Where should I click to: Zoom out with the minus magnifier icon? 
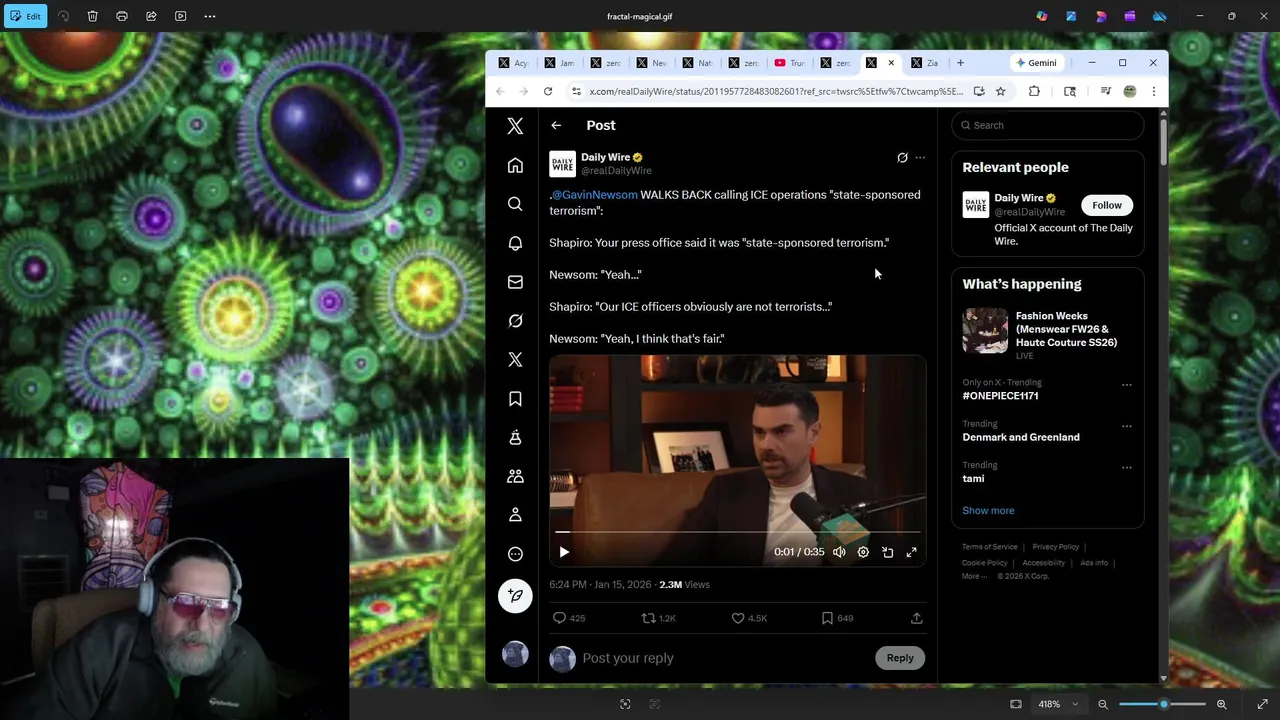click(x=1103, y=704)
